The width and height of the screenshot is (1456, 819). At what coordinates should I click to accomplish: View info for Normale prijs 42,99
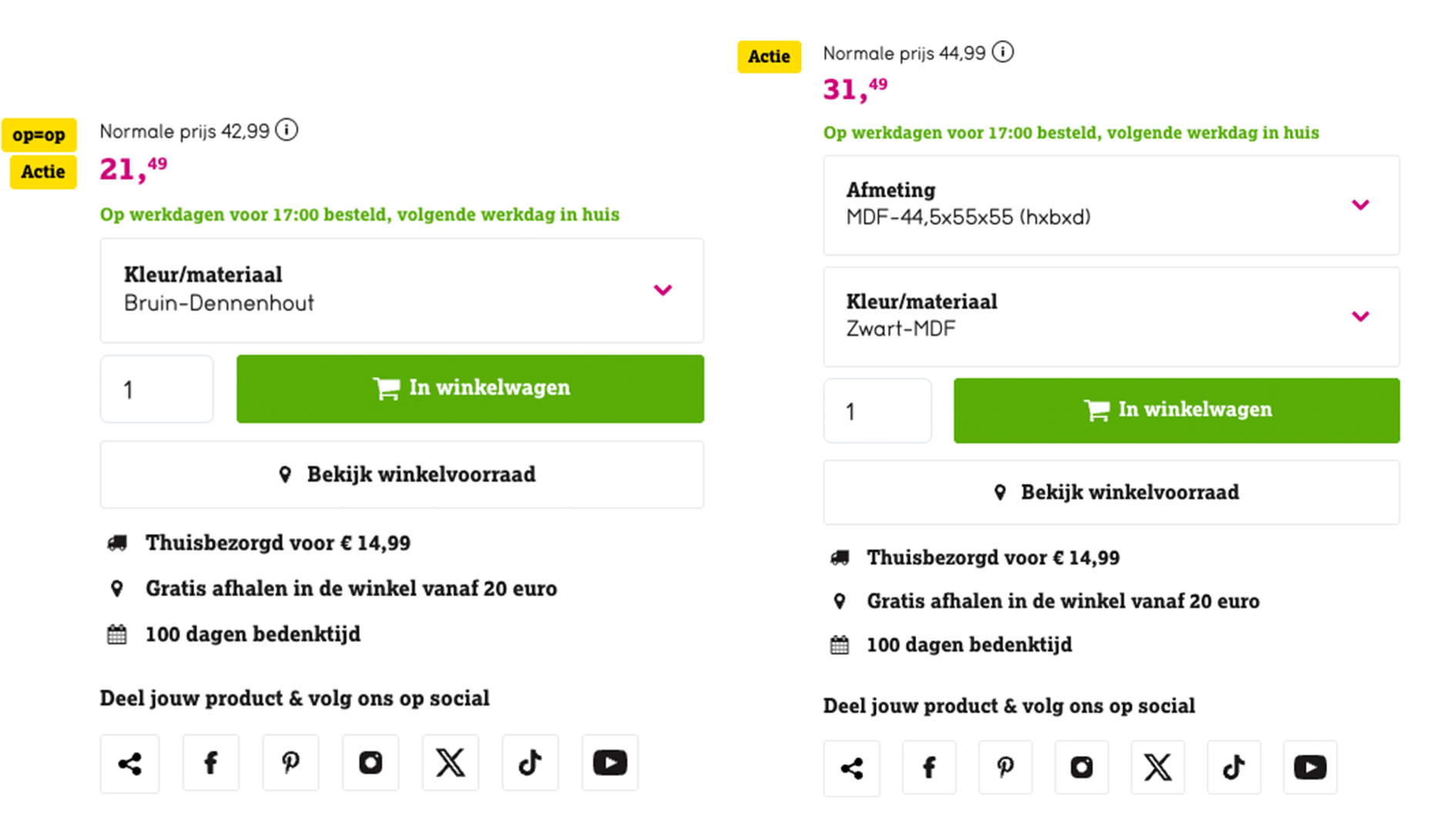pyautogui.click(x=287, y=130)
